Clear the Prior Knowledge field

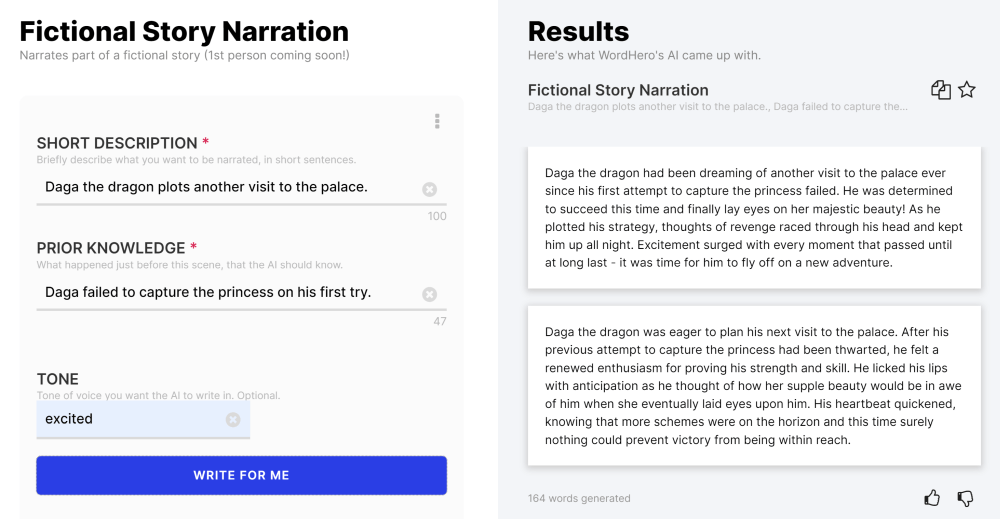[429, 294]
